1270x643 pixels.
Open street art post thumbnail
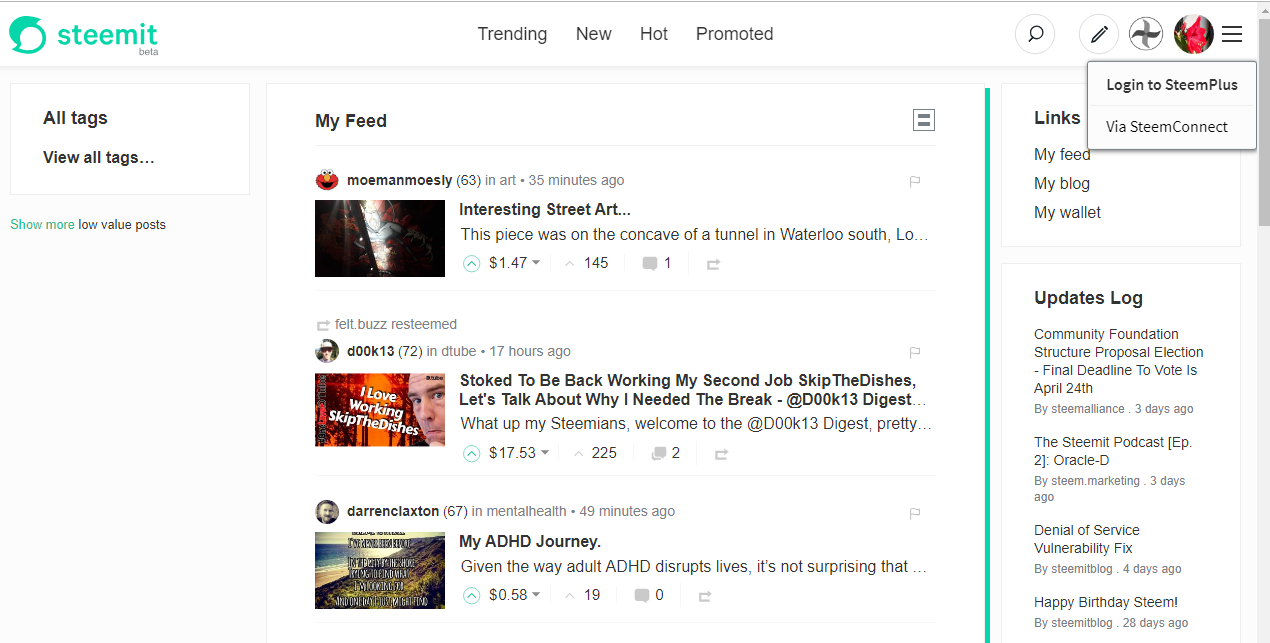tap(380, 238)
